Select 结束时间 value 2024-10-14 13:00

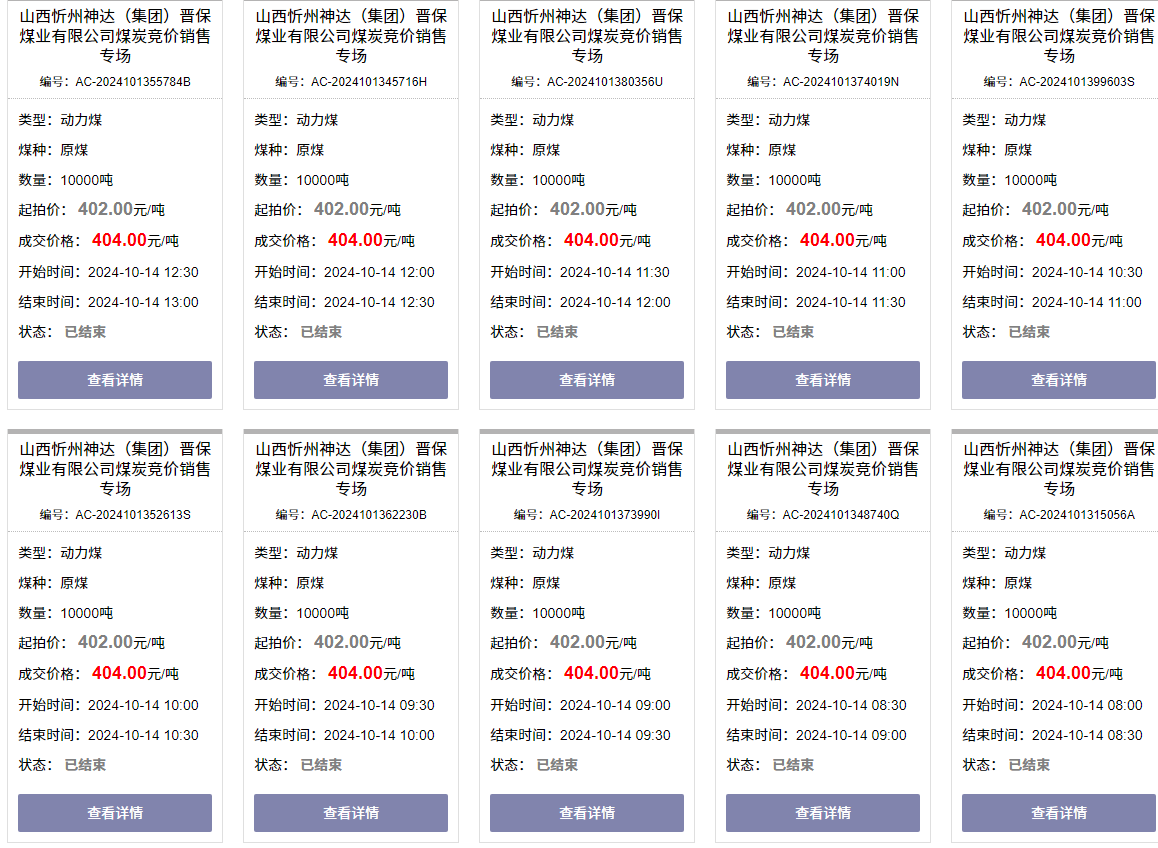pos(143,302)
